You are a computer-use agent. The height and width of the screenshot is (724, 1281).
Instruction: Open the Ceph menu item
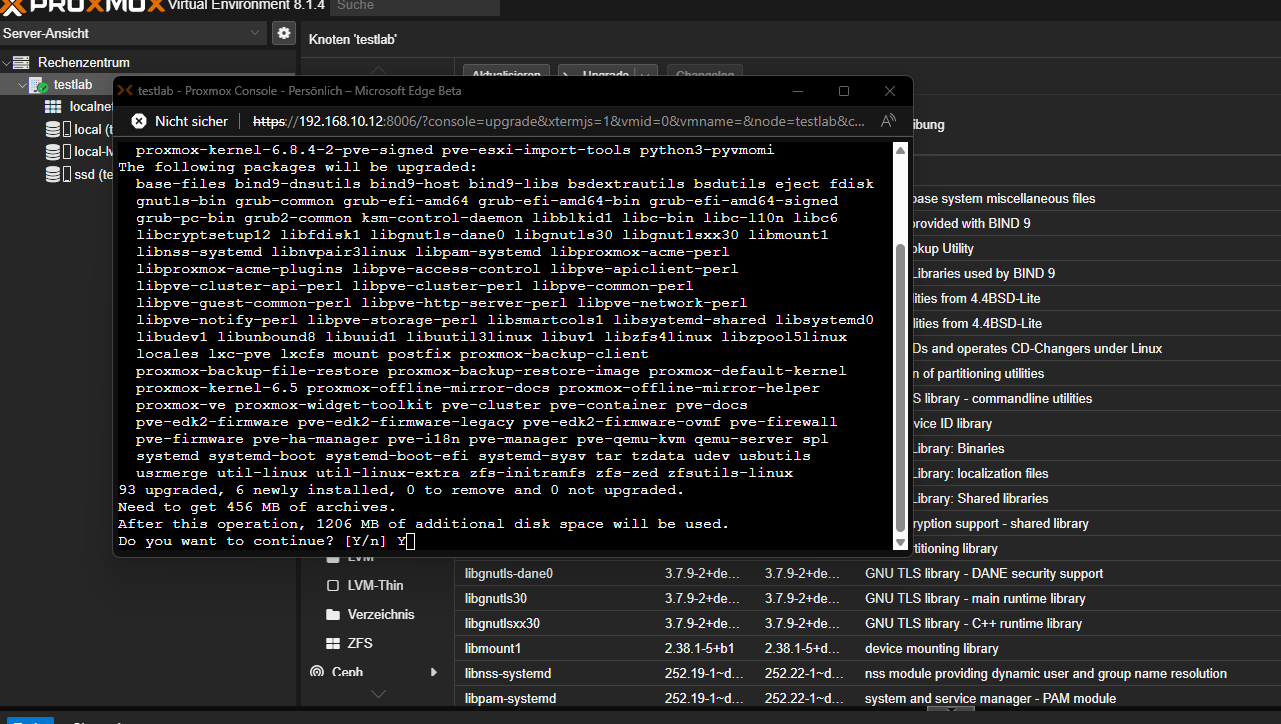click(347, 672)
